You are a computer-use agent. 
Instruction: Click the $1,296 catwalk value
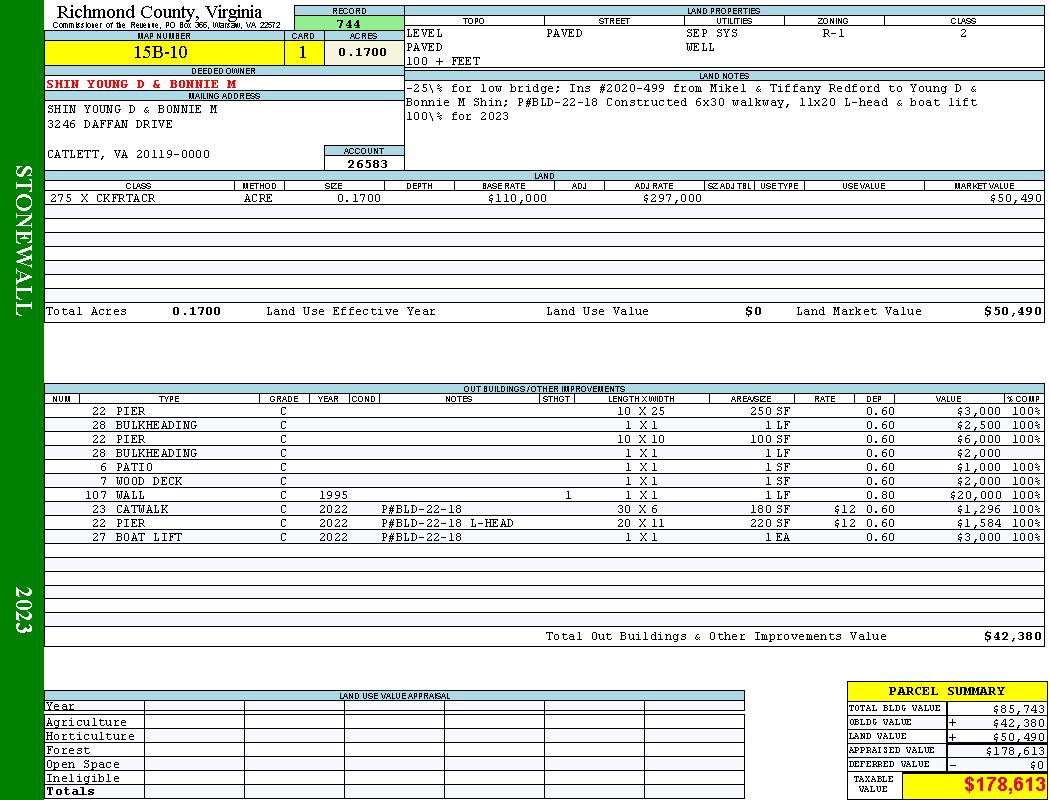click(978, 509)
